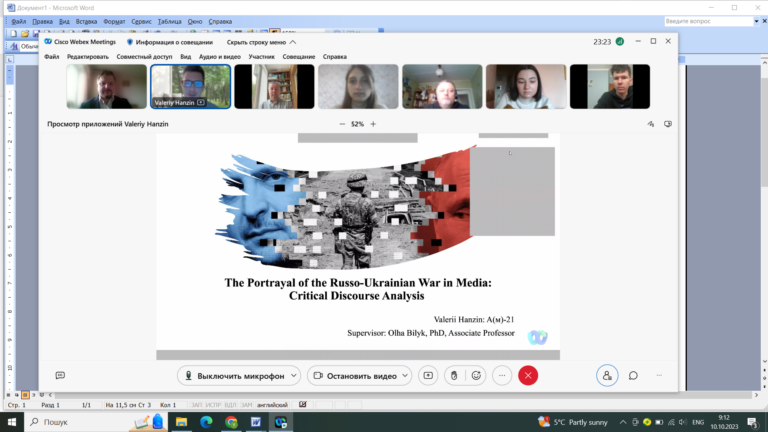Viewport: 768px width, 432px height.
Task: Zoom in shared view with plus
Action: pyautogui.click(x=373, y=124)
